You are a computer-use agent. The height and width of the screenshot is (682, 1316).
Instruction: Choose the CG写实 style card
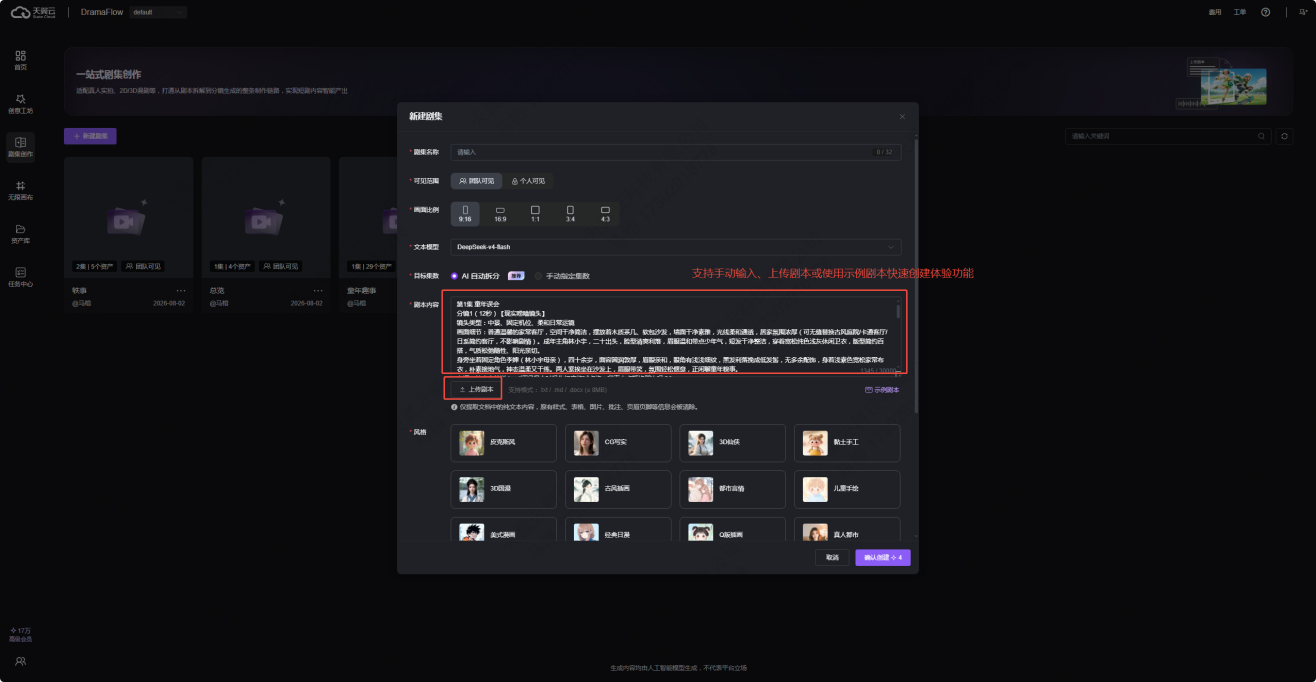(x=618, y=443)
